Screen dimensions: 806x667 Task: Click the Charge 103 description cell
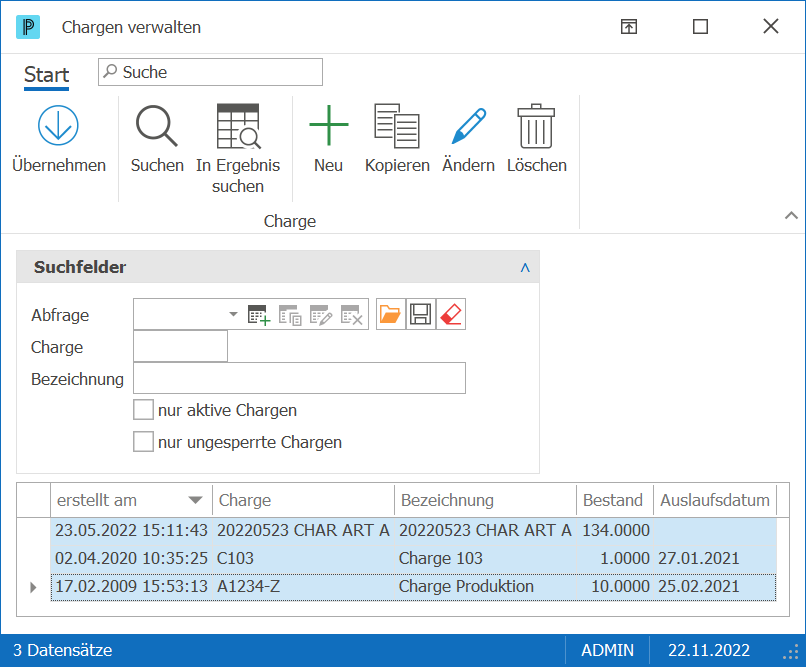[485, 559]
